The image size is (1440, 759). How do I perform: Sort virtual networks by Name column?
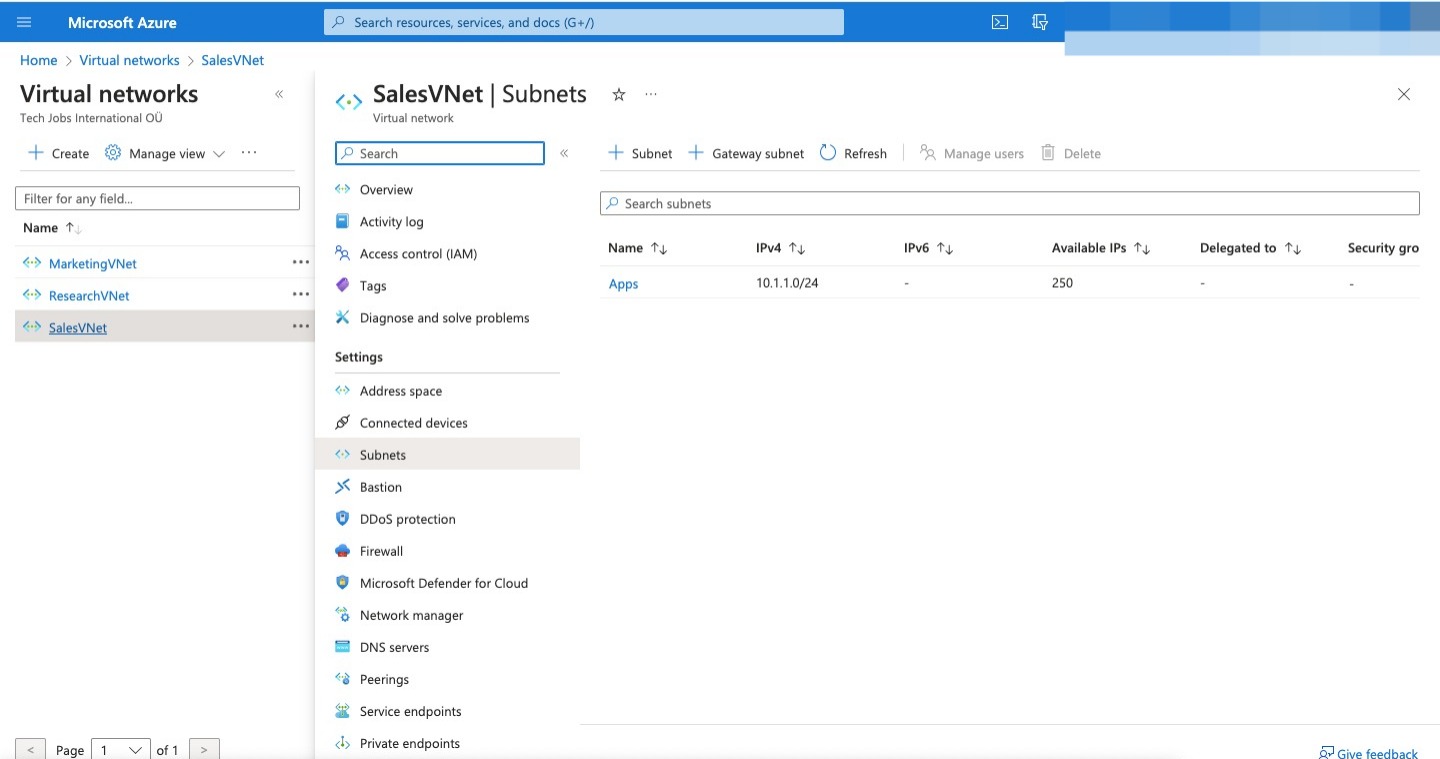coord(52,228)
